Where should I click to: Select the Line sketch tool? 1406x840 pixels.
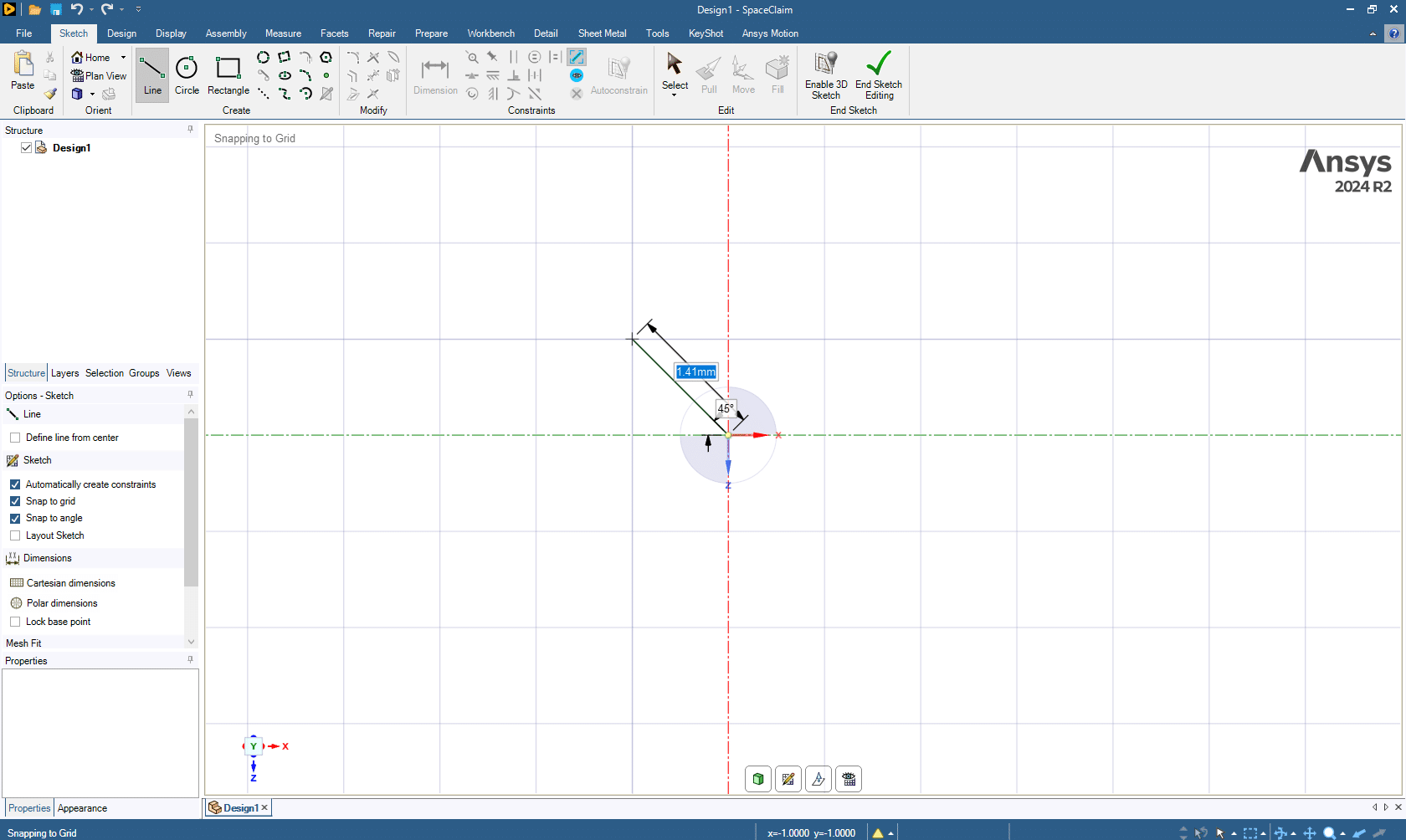pos(151,74)
